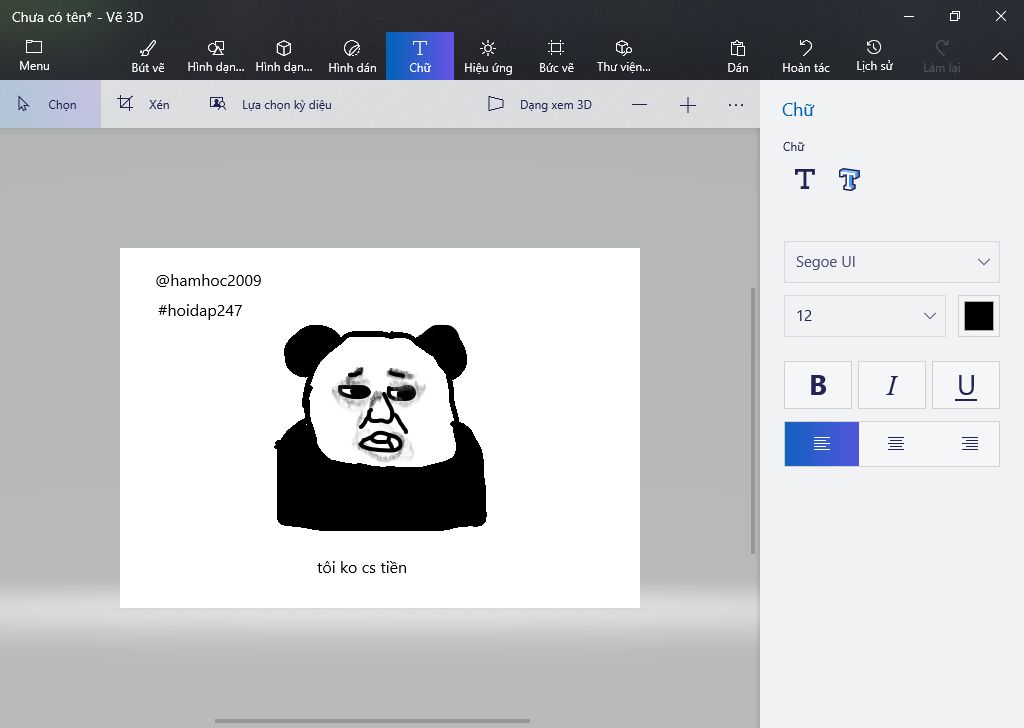The height and width of the screenshot is (728, 1024).
Task: Select the Chữ text tab
Action: tap(420, 56)
